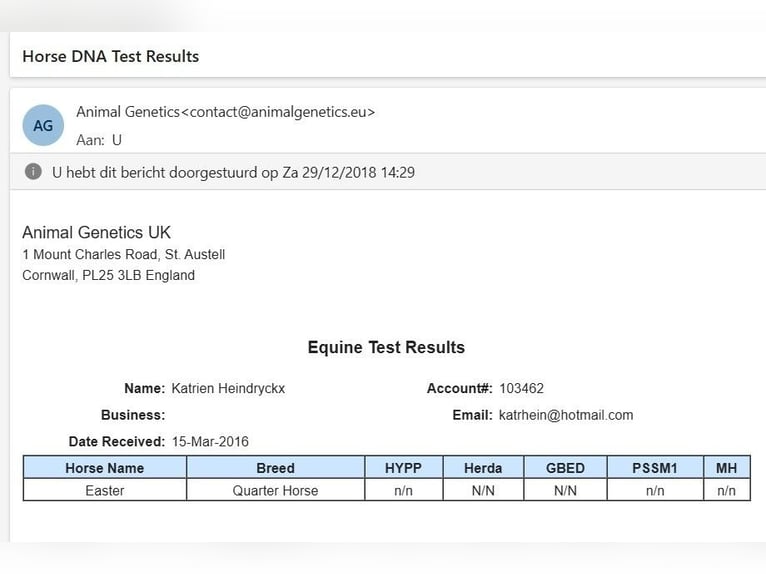This screenshot has width=766, height=574.
Task: Click the Herda column header
Action: [483, 467]
